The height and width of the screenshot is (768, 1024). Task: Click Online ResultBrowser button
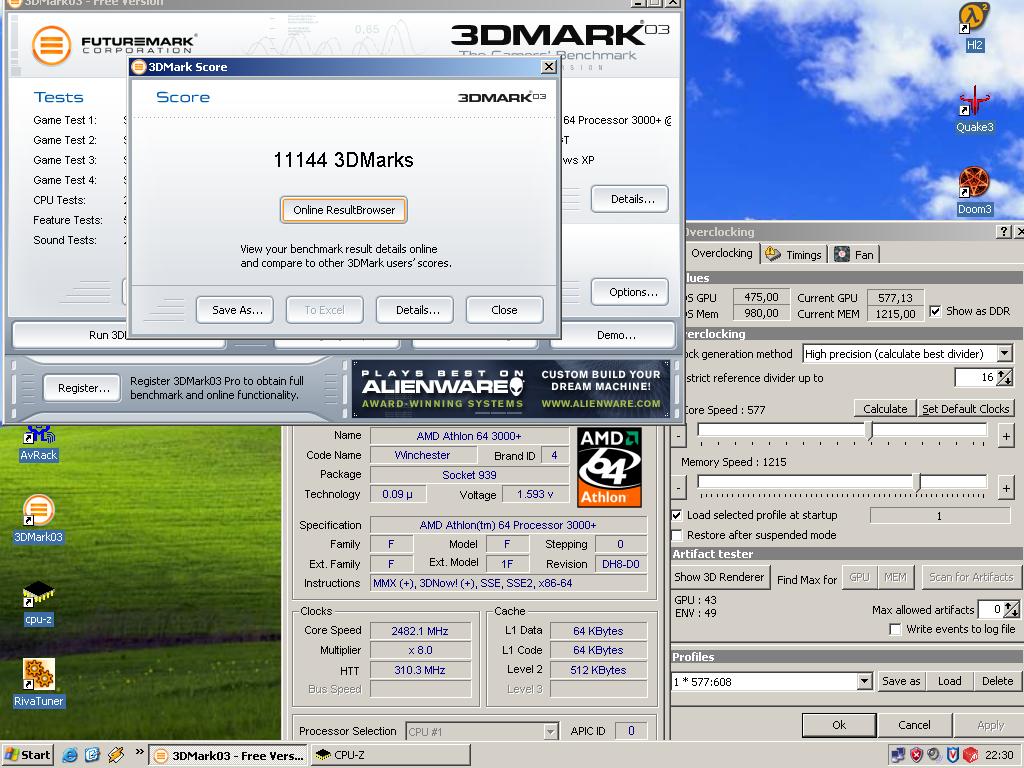tap(344, 210)
